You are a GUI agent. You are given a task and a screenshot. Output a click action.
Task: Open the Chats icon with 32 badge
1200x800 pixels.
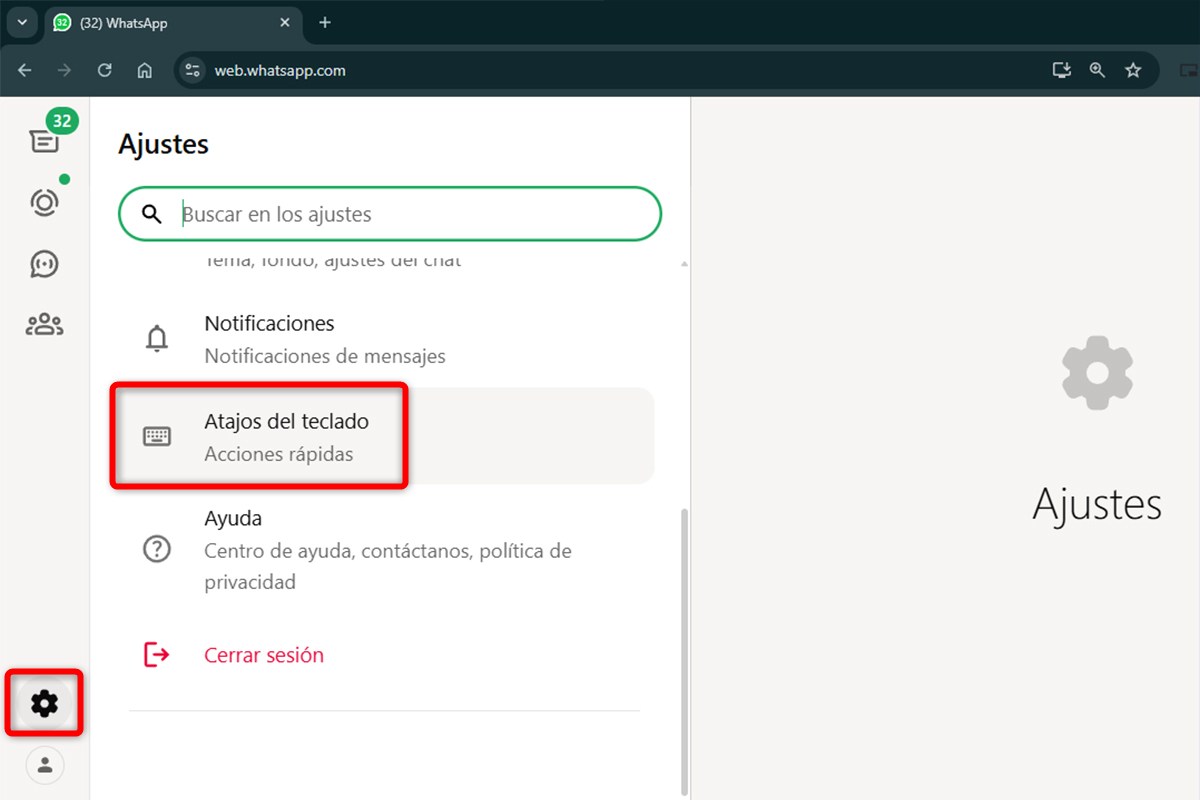(45, 139)
